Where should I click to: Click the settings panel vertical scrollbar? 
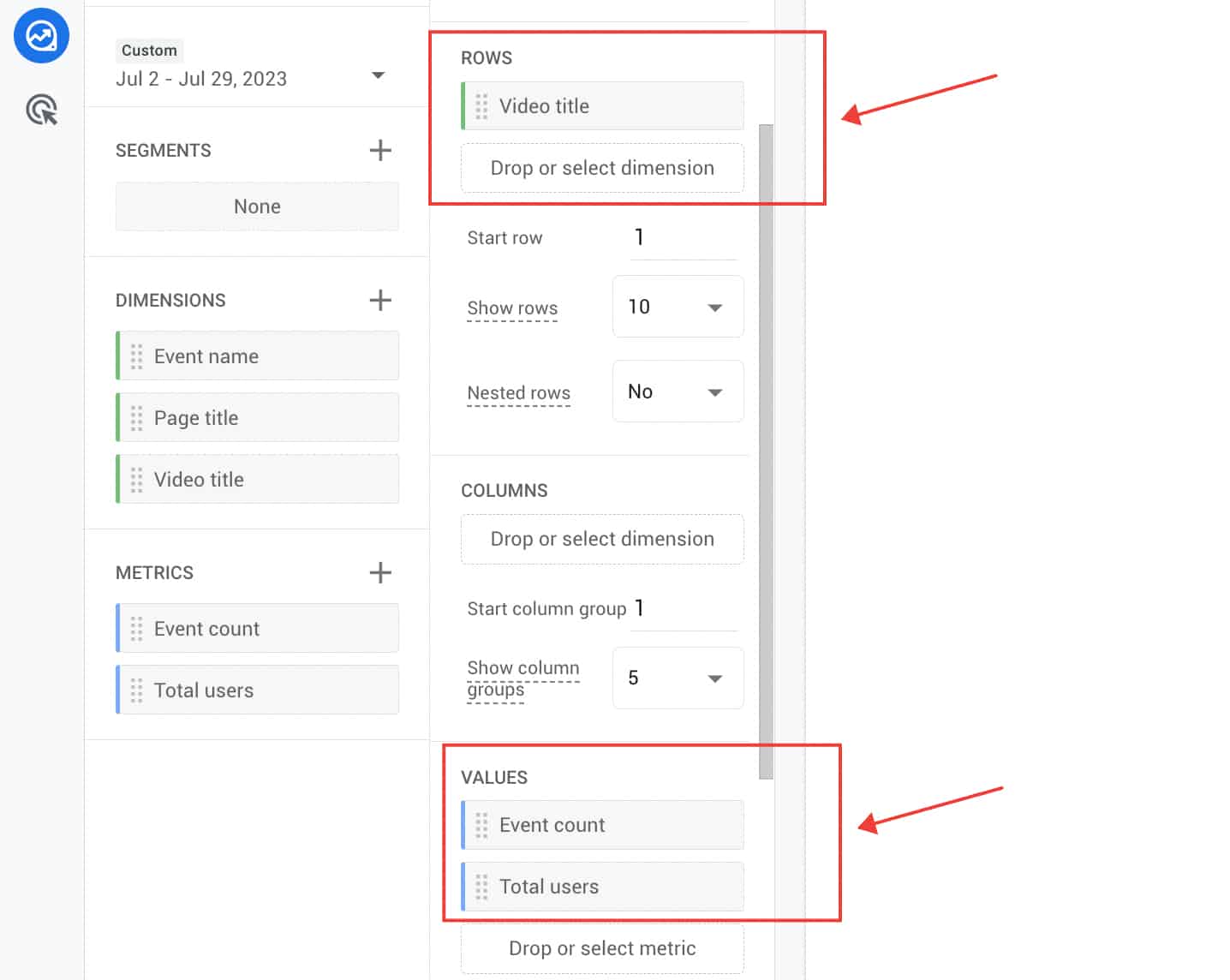coord(766,451)
